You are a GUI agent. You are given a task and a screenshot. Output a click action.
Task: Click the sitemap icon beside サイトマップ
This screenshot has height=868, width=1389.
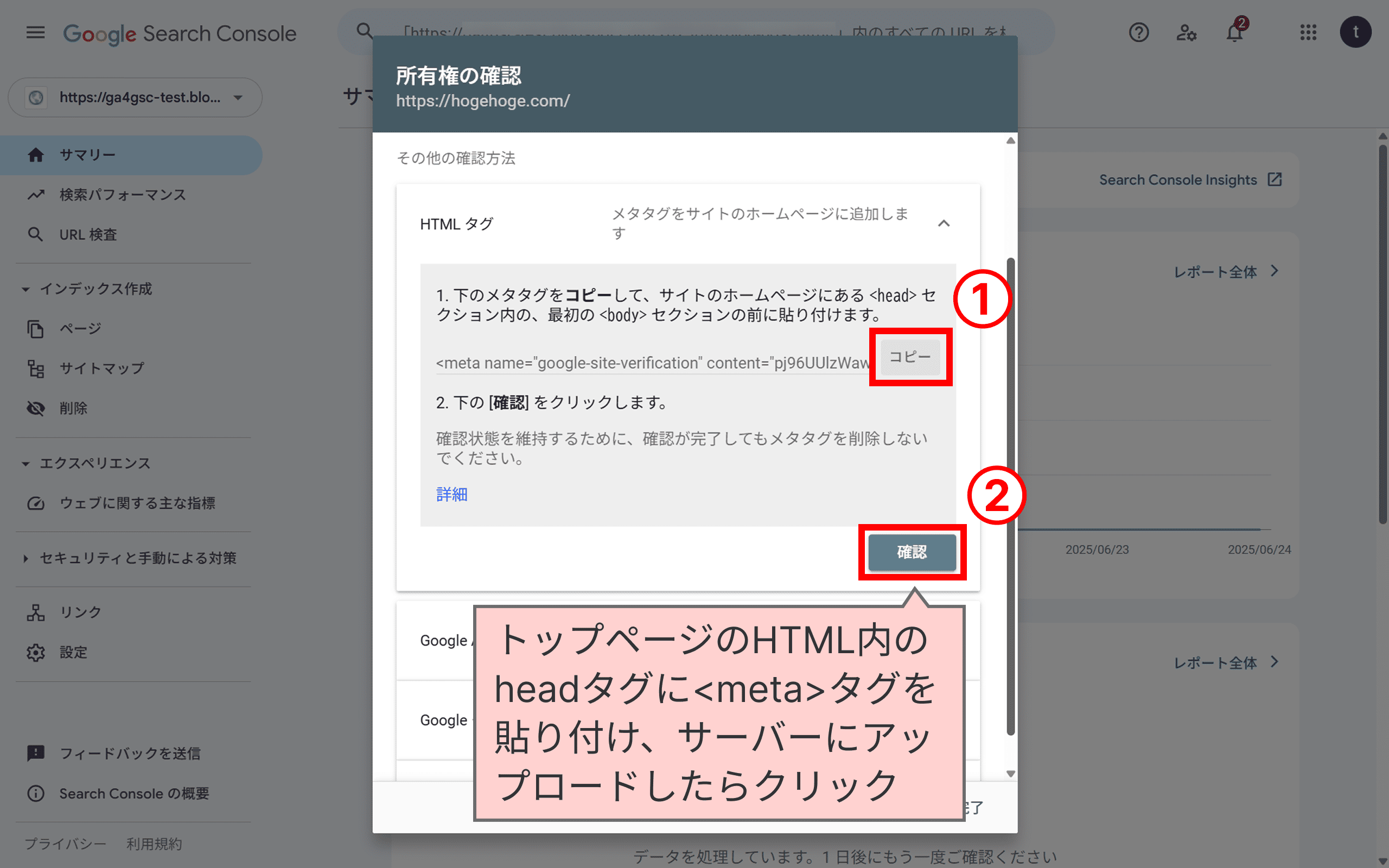(36, 368)
